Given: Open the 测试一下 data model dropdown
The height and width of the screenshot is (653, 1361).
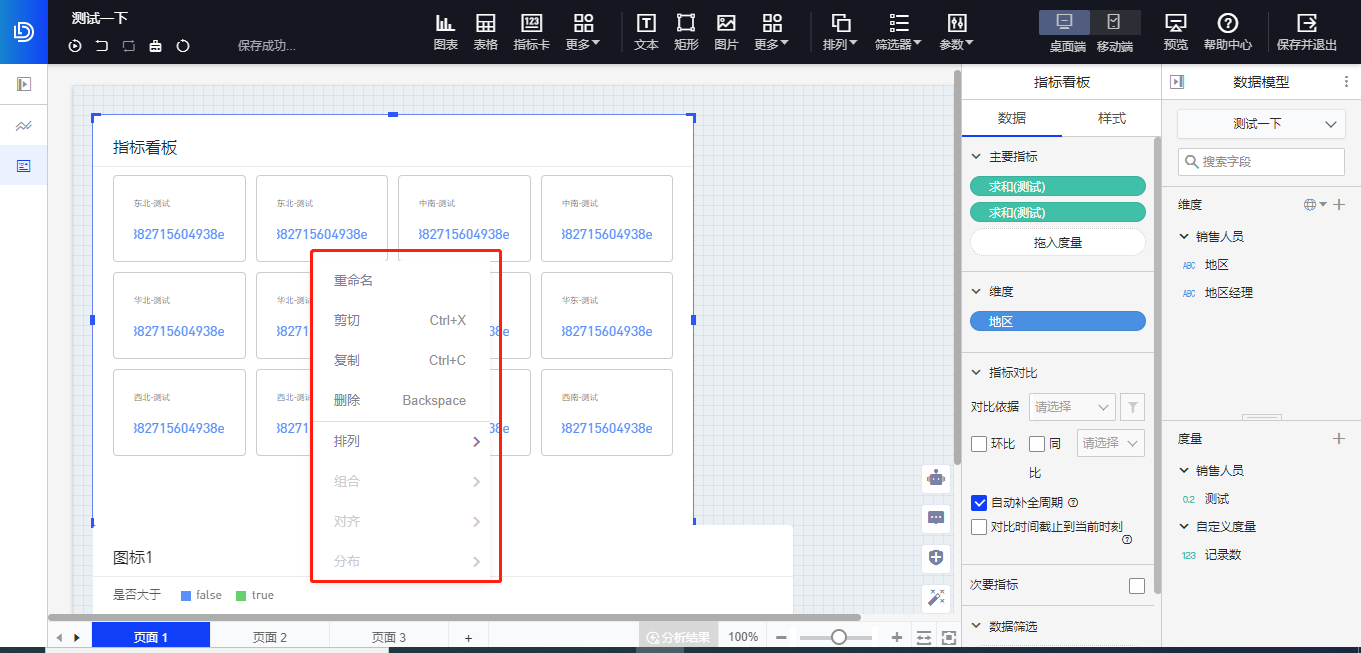Looking at the screenshot, I should point(1260,124).
